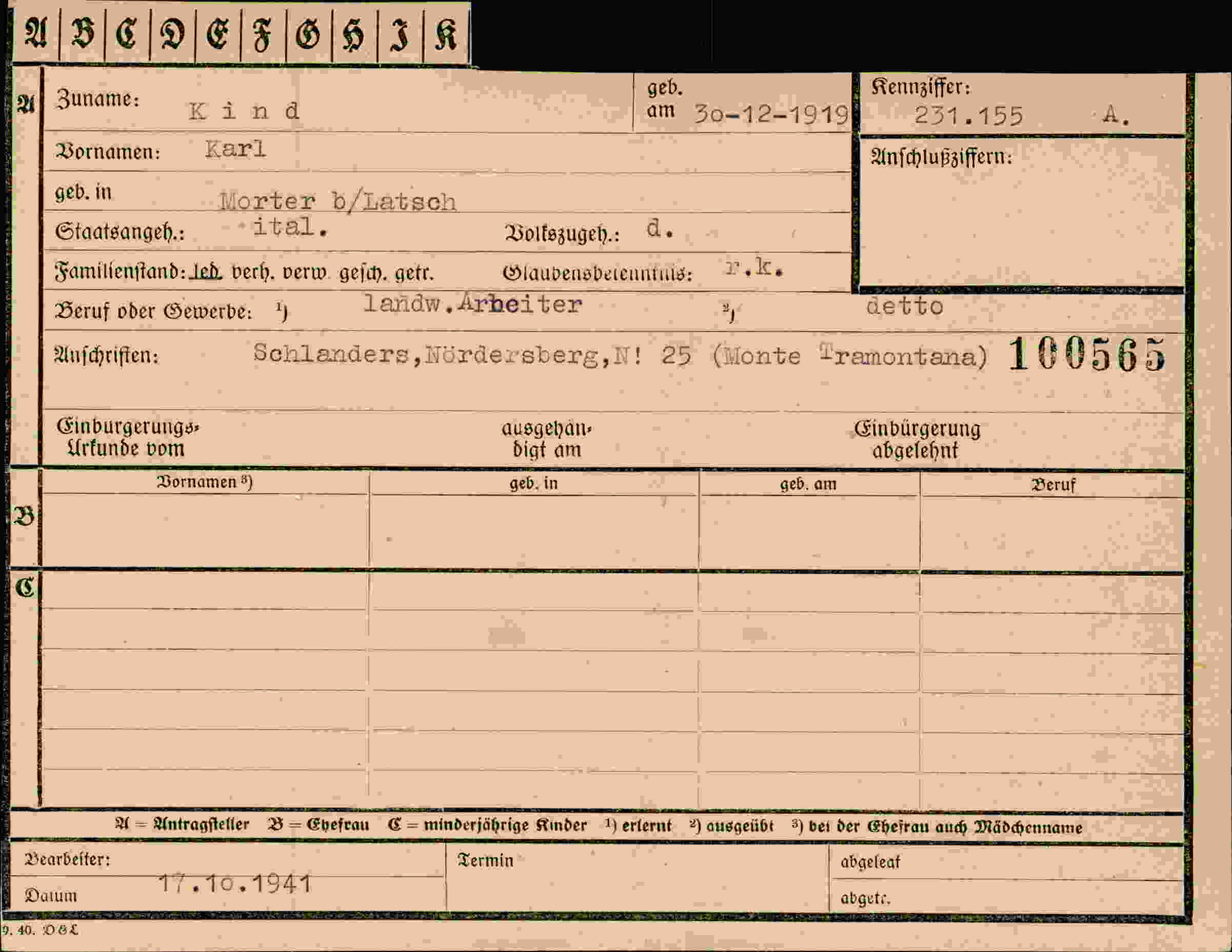Click the footnote "1) erlernt"
The width and height of the screenshot is (1232, 952).
638,826
